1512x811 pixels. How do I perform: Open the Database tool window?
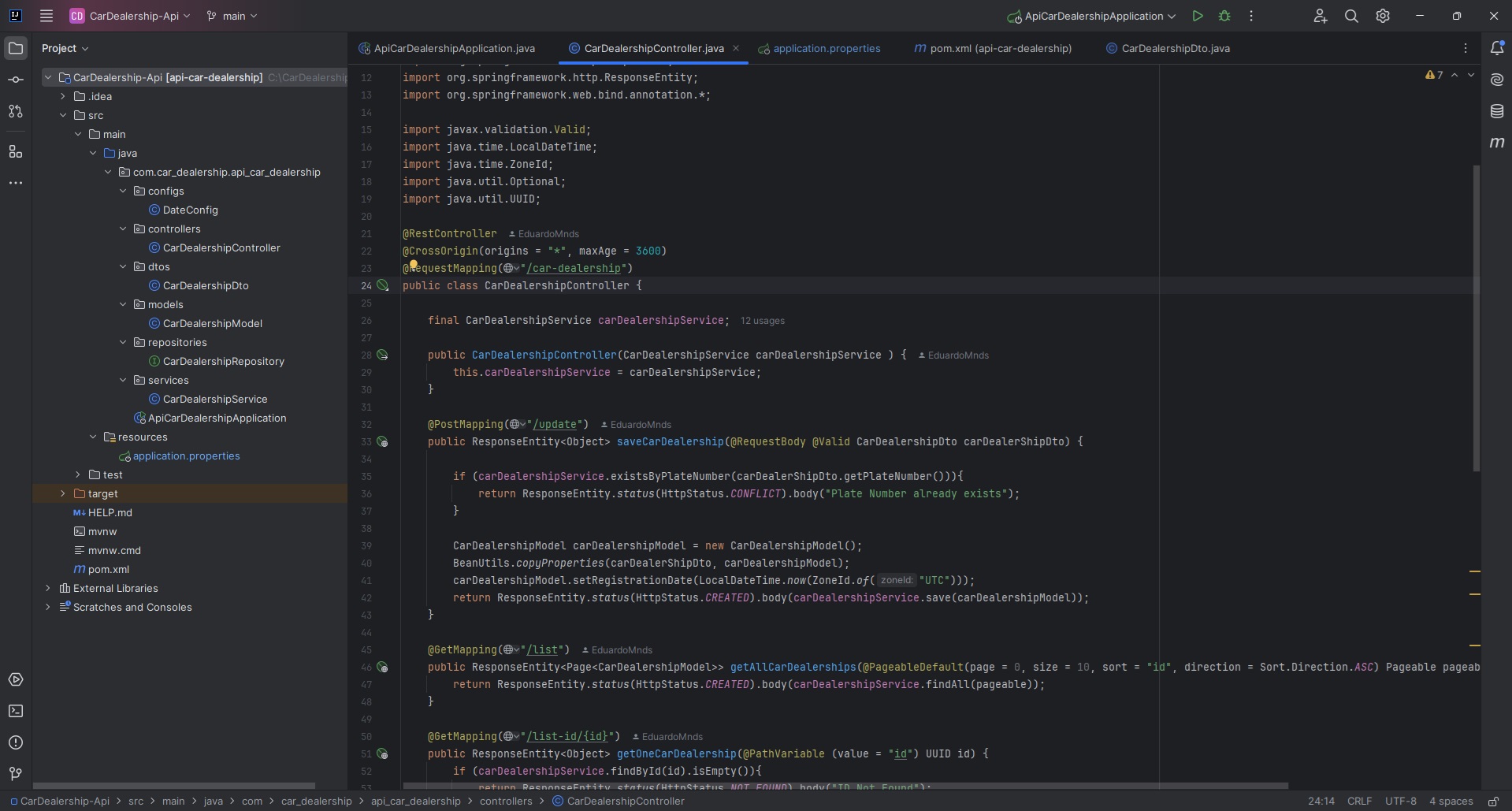(x=1497, y=111)
